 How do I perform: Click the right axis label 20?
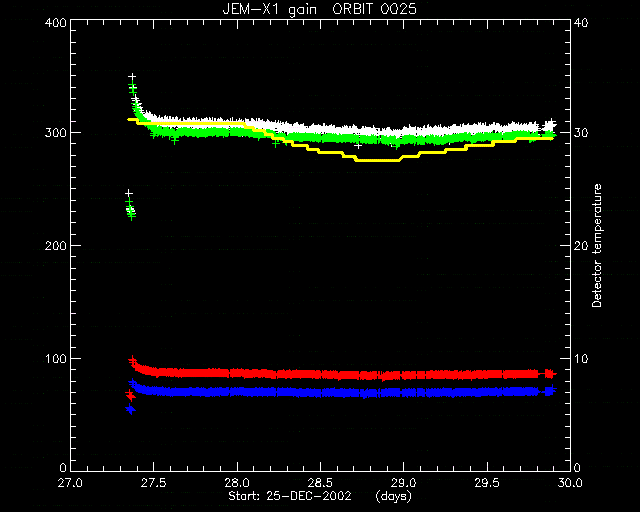(581, 246)
